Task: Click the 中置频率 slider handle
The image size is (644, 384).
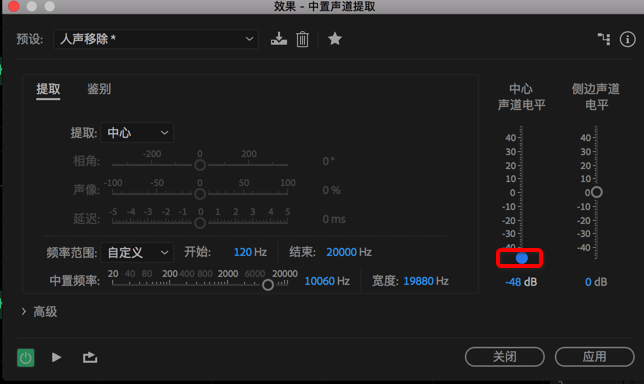Action: 268,285
